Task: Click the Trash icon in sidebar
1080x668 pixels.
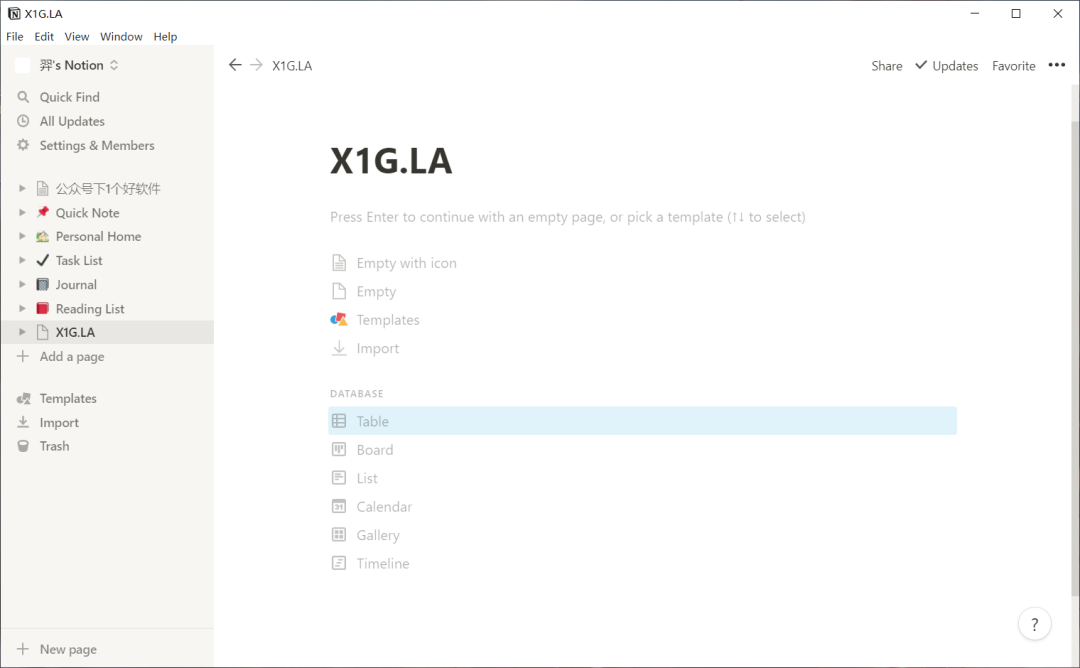Action: [23, 446]
